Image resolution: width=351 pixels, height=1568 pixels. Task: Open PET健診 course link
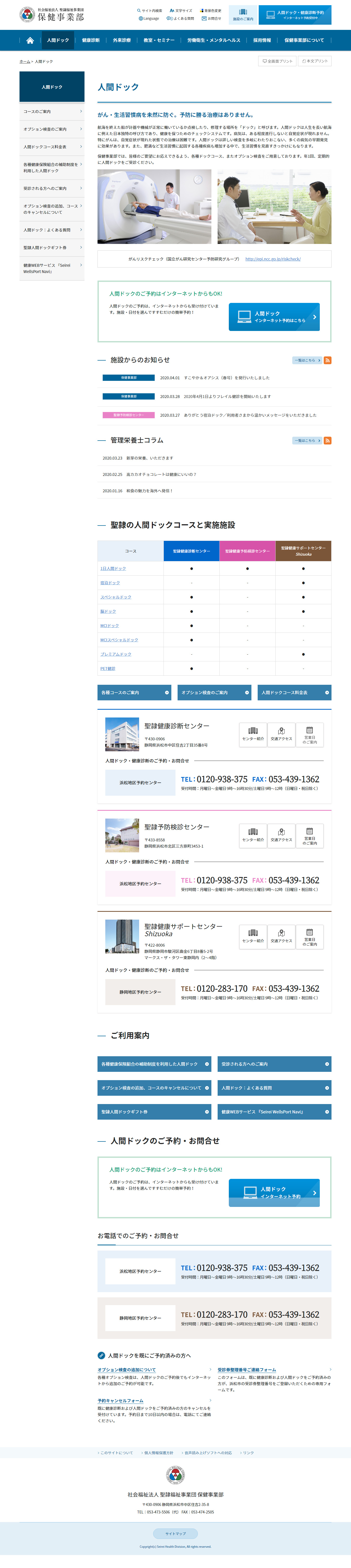pyautogui.click(x=108, y=669)
